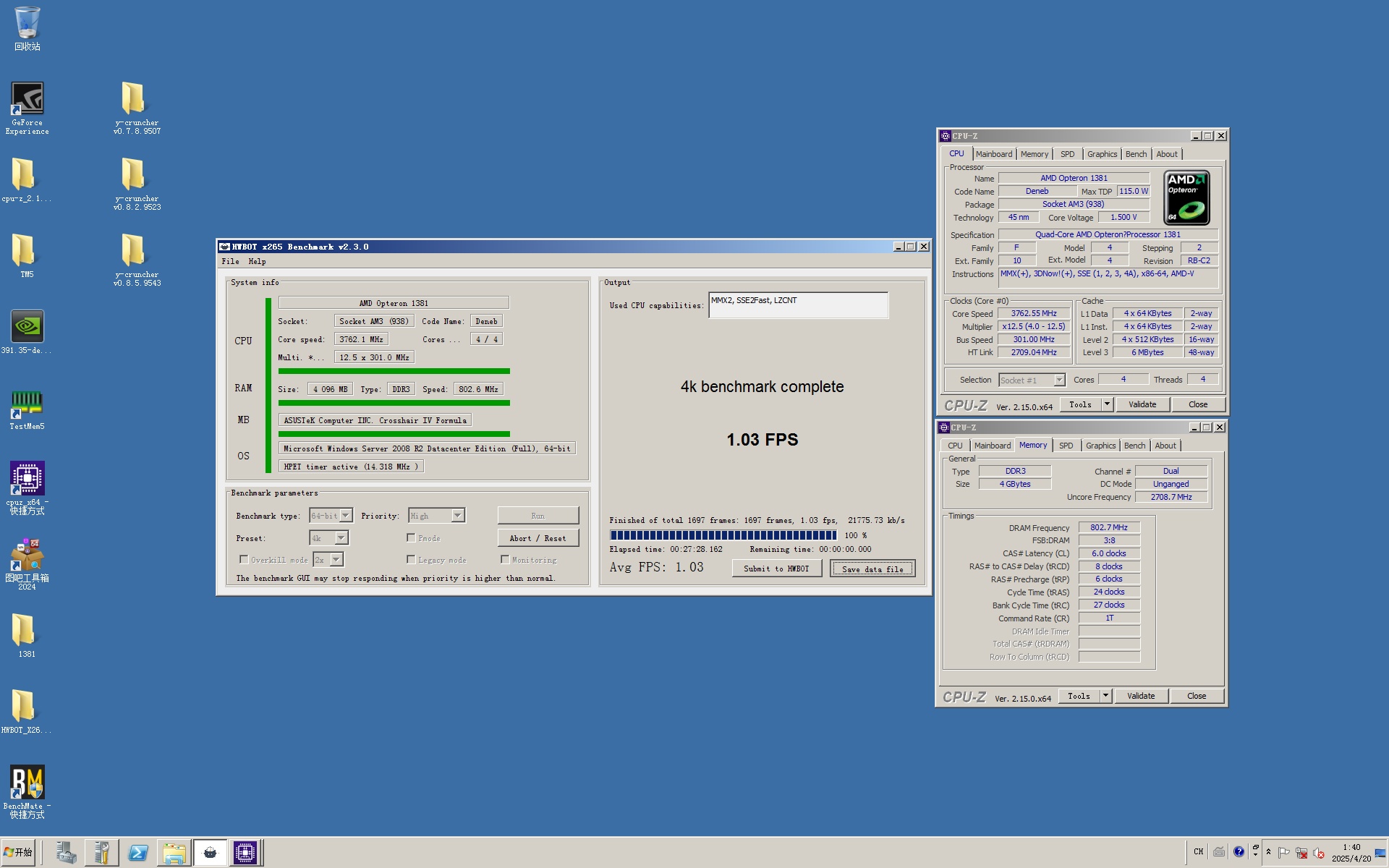Open Server Manager from the taskbar
The image size is (1389, 868).
click(x=66, y=853)
